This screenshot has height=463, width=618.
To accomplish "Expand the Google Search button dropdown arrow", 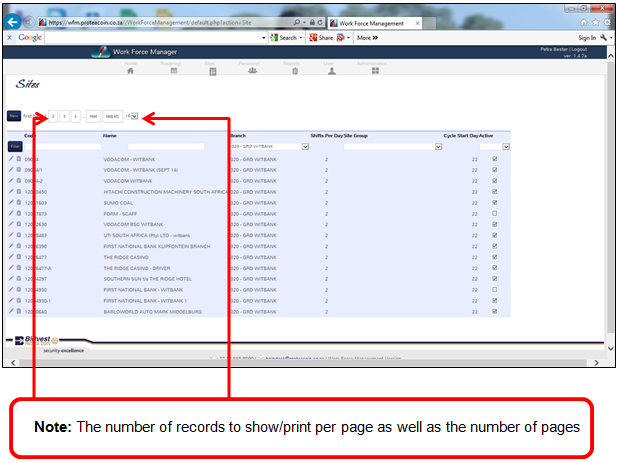I will point(301,38).
